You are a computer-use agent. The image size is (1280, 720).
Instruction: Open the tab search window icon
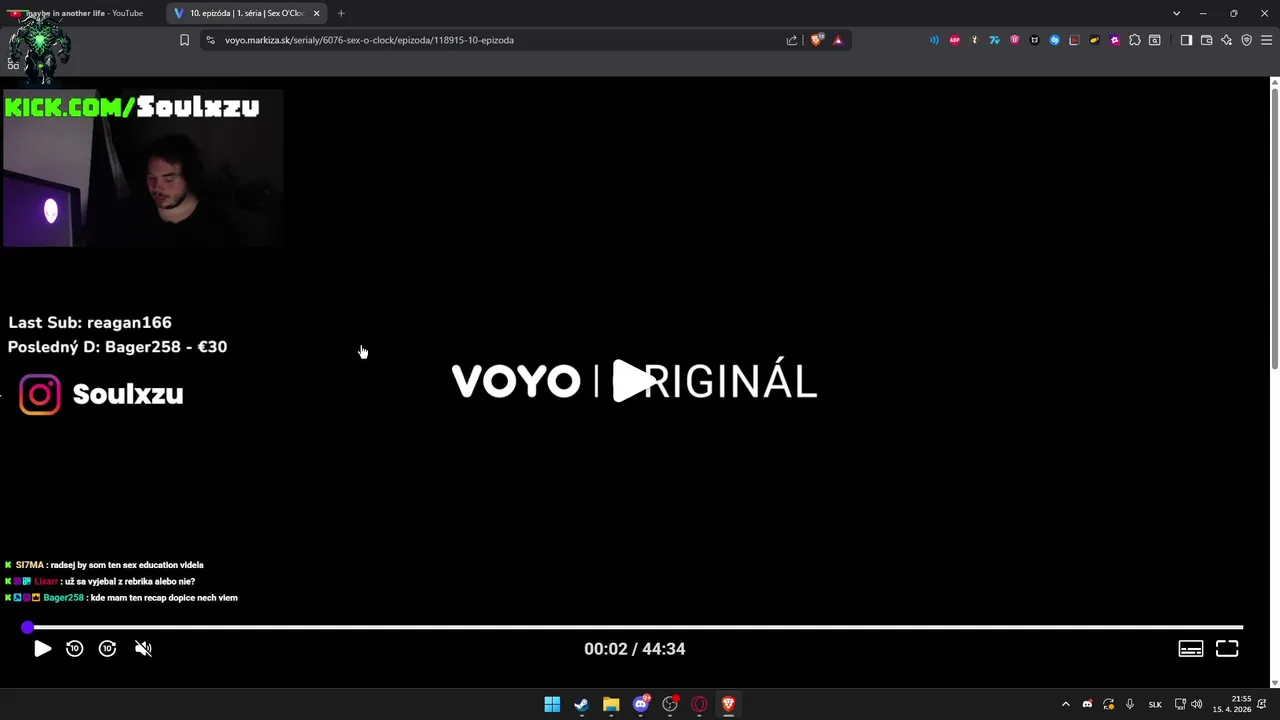(x=1154, y=40)
